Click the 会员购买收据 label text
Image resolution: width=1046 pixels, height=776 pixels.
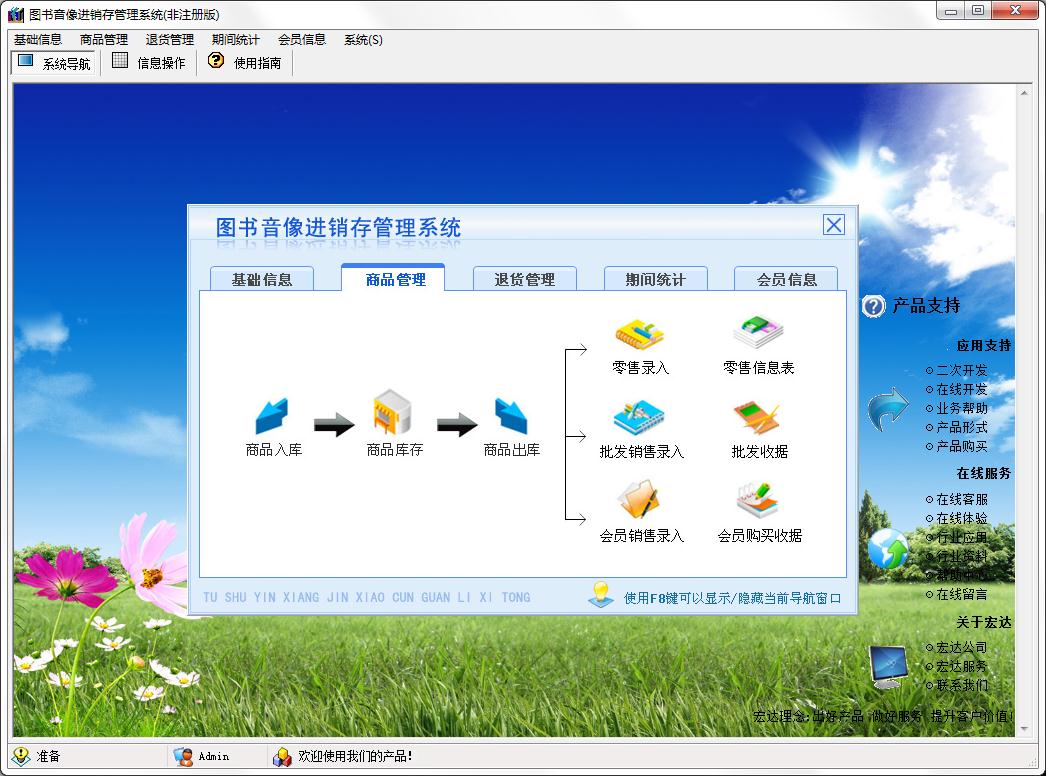(x=759, y=536)
